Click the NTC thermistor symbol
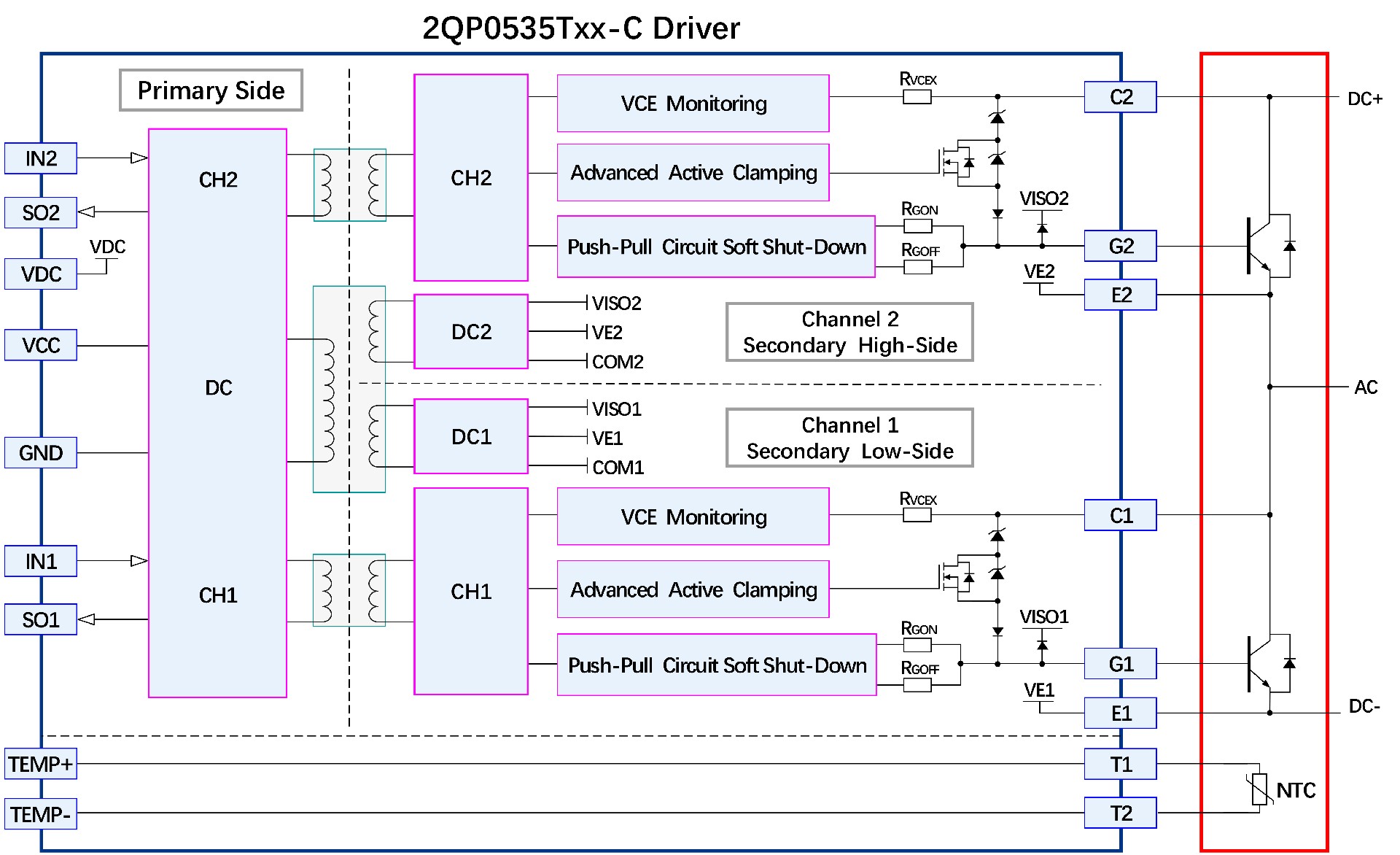 (1259, 789)
